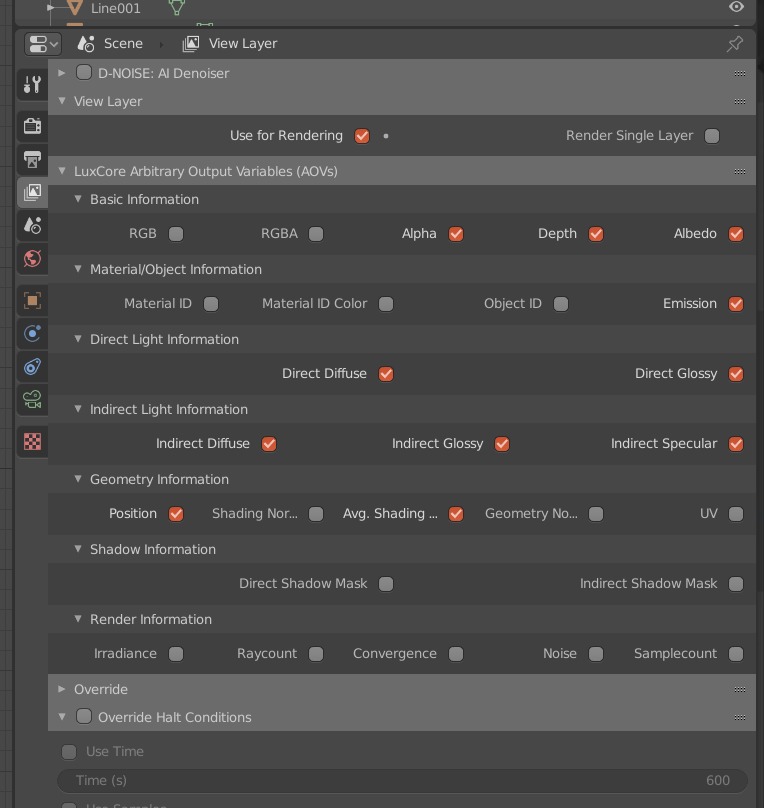Click the View Layer properties tab icon
Screen dimensions: 764x808
(x=31, y=195)
